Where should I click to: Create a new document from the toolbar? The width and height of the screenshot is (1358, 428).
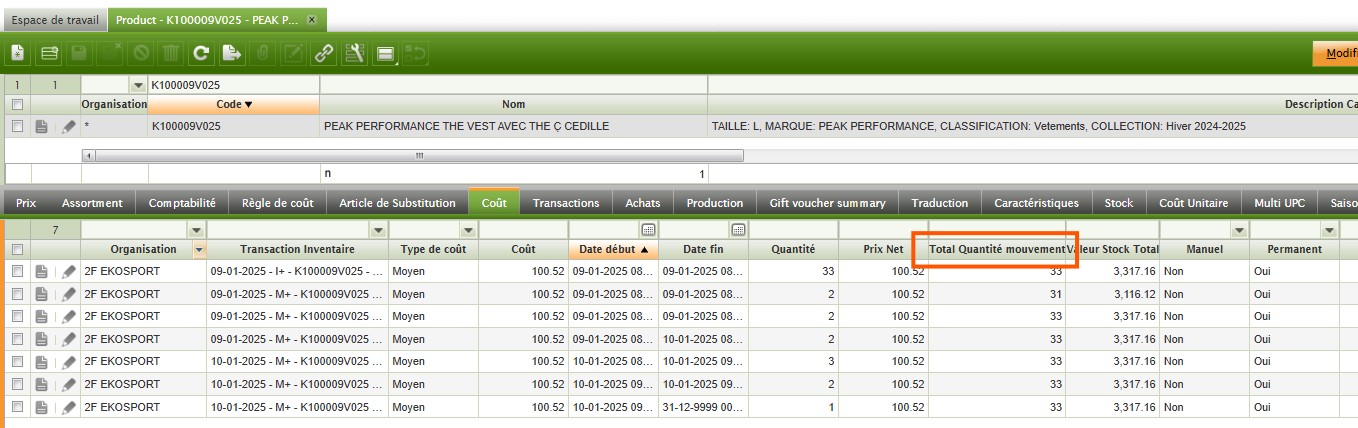coord(17,53)
